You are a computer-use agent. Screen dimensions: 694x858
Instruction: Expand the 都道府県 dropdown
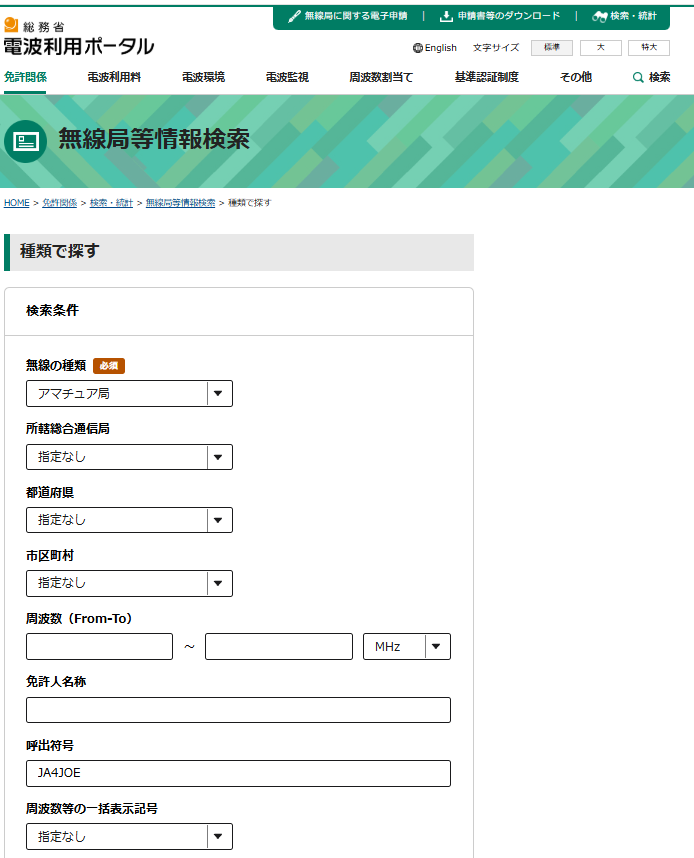[129, 520]
